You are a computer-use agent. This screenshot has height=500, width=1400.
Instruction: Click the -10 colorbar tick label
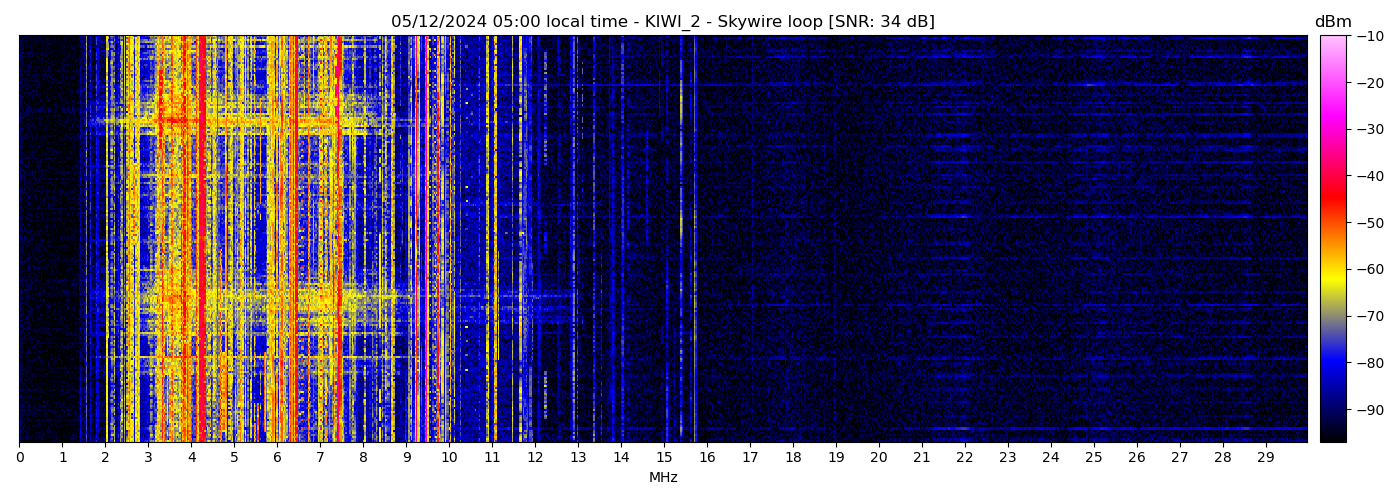1371,36
